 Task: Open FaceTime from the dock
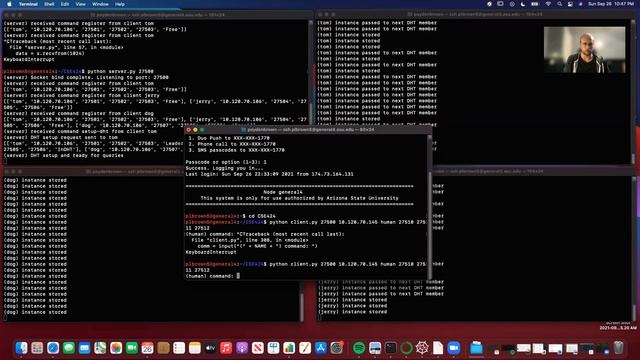tap(131, 348)
